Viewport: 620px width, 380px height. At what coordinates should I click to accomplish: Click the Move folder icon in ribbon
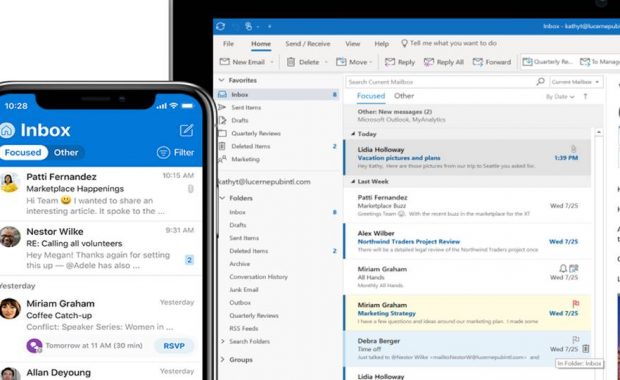coord(341,62)
